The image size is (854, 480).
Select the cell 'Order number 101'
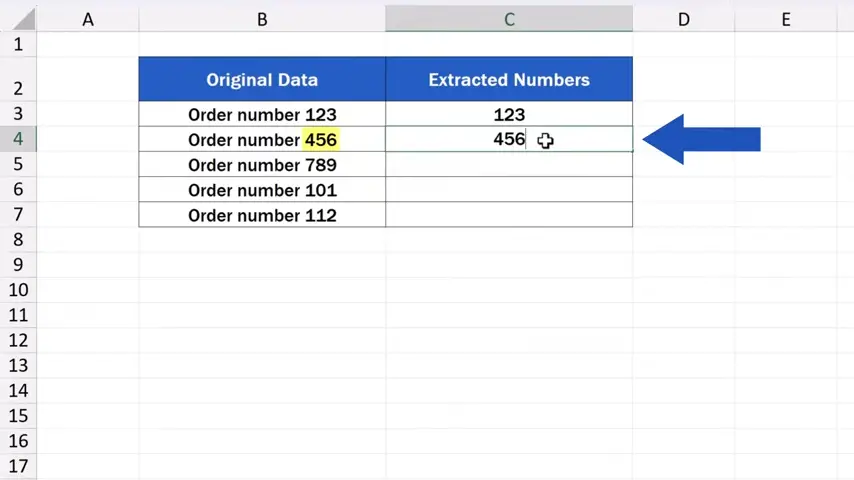coord(262,190)
